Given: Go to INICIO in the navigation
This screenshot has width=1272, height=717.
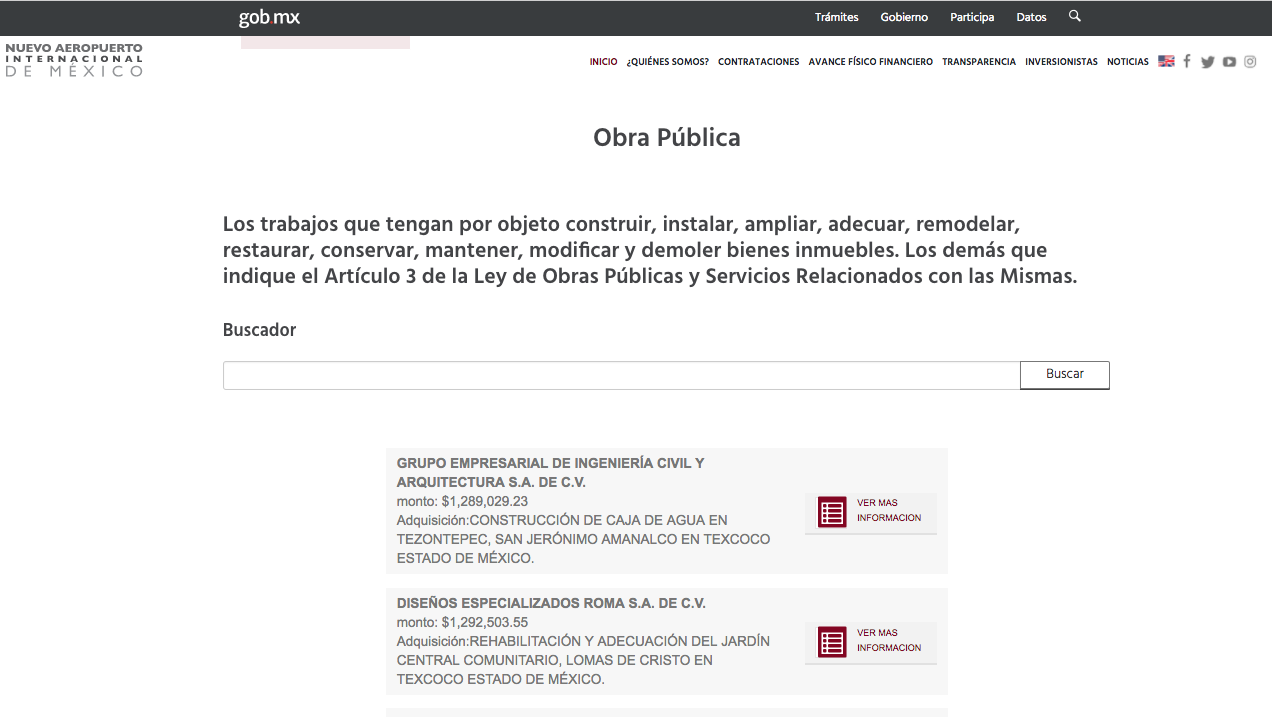Looking at the screenshot, I should (603, 62).
